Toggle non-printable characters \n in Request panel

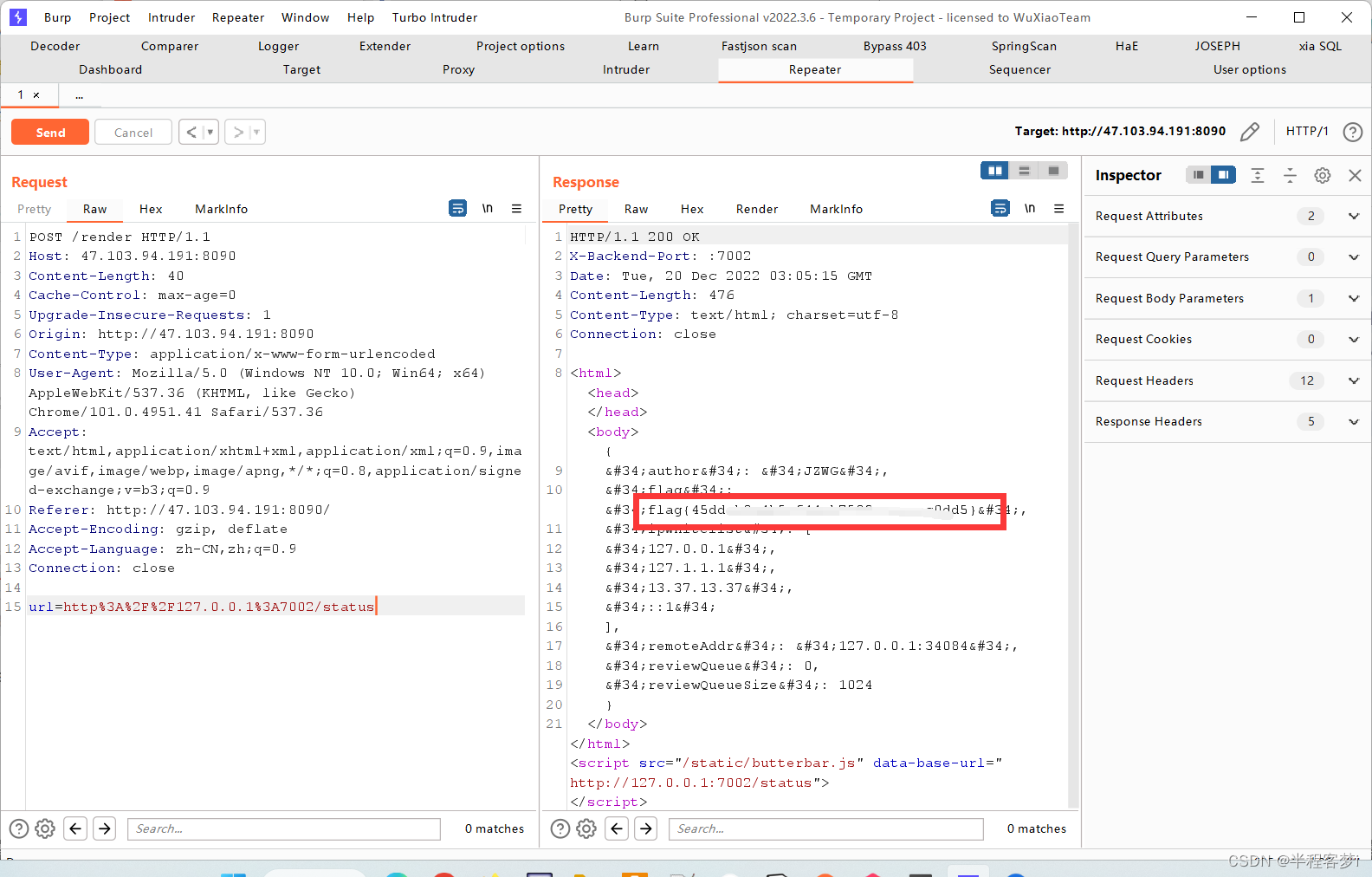488,208
